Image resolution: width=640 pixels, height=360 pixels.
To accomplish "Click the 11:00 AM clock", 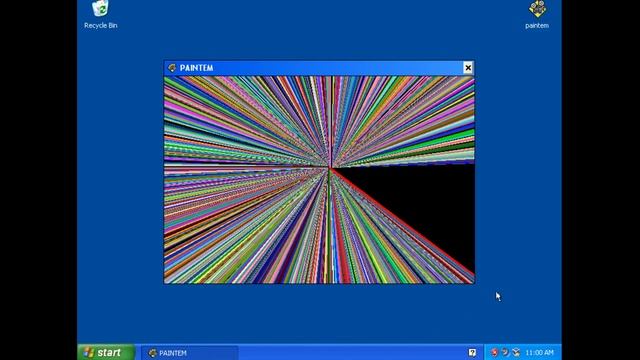I will pos(540,353).
